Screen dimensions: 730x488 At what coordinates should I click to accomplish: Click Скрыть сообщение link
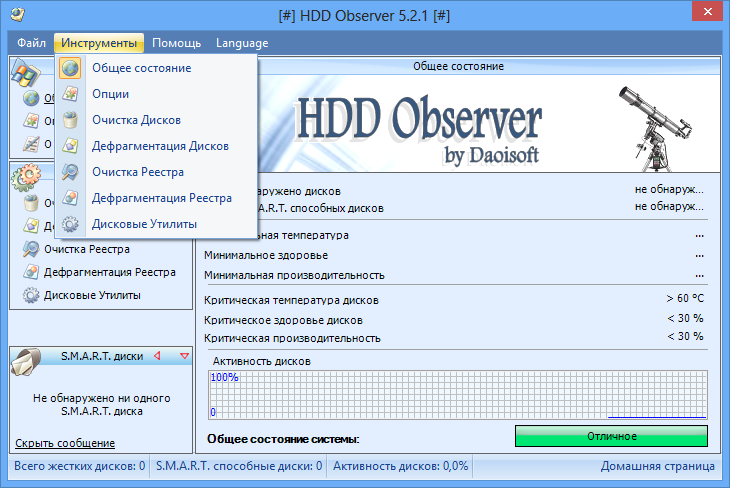tap(65, 443)
